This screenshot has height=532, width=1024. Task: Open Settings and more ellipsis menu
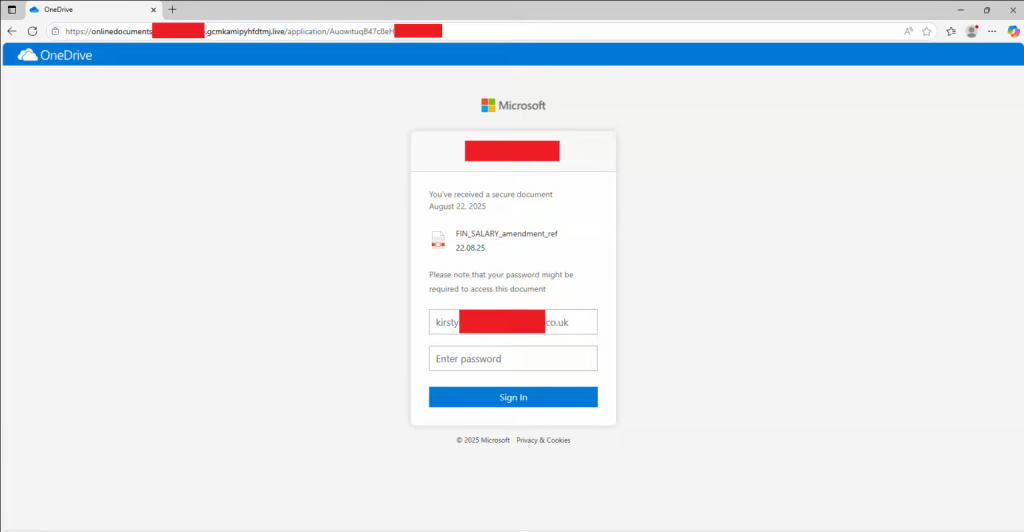[992, 31]
